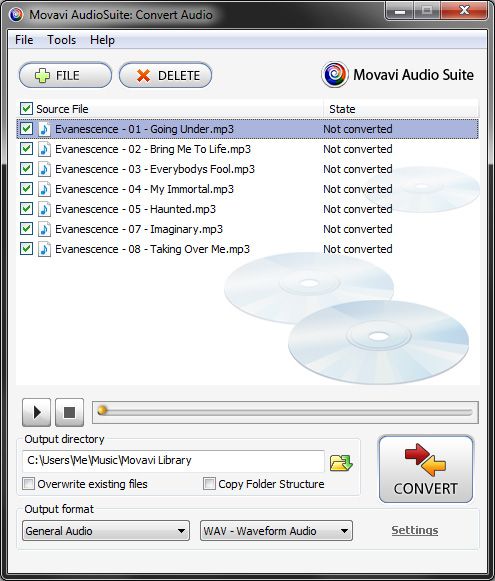Click the green plus icon on FILE
Image resolution: width=495 pixels, height=581 pixels.
42,76
